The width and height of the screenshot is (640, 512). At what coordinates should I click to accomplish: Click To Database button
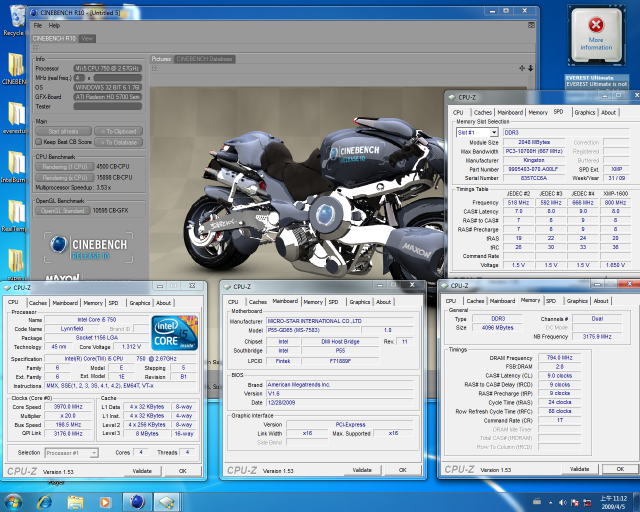click(118, 142)
